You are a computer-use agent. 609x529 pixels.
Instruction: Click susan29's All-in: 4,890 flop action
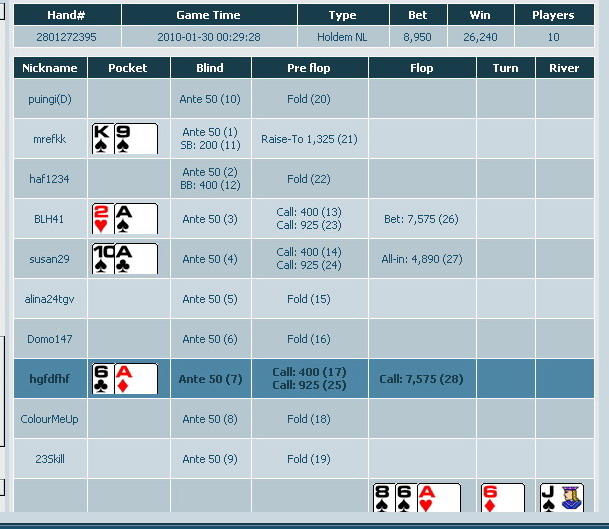tap(422, 259)
